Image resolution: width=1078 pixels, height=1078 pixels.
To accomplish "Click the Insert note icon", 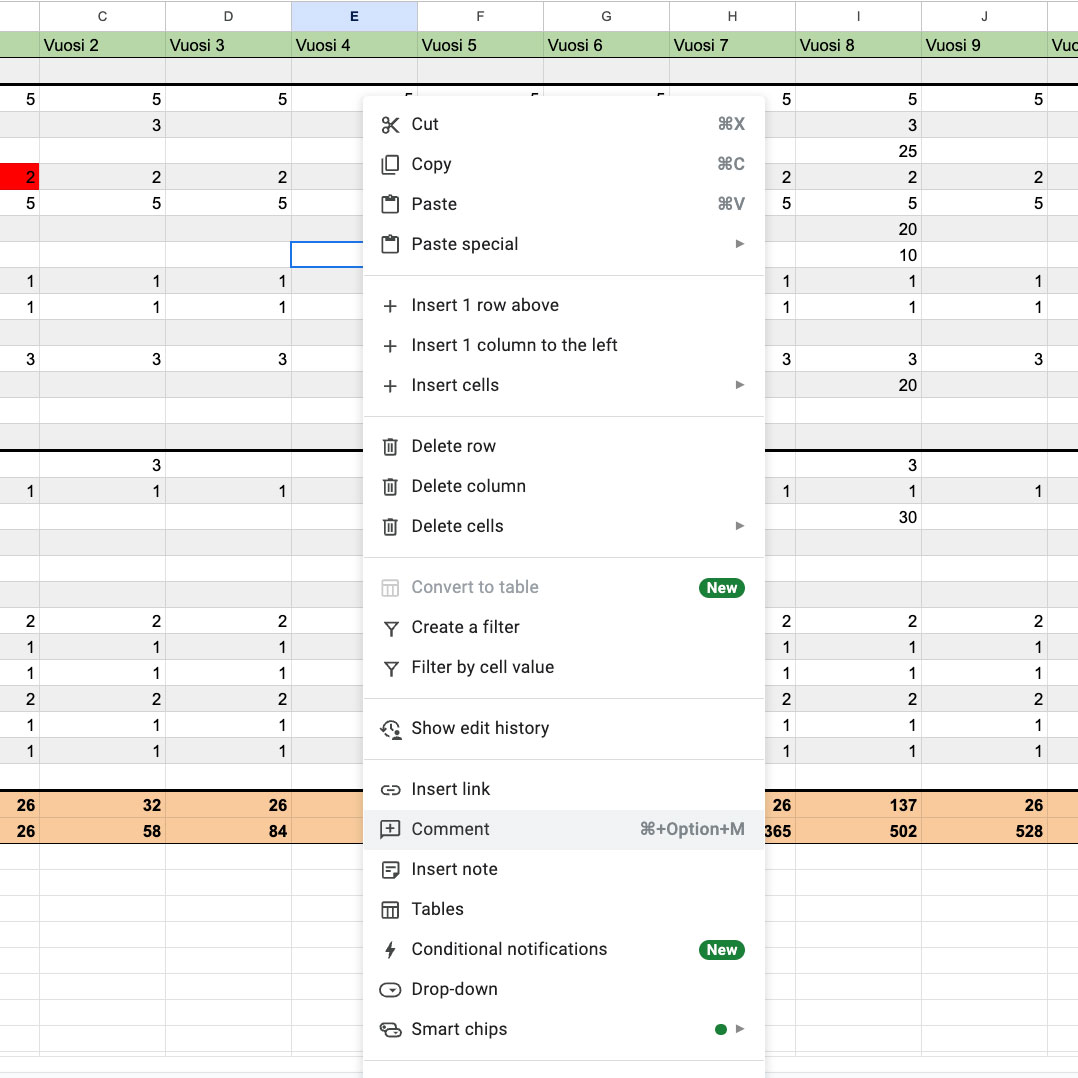I will coord(390,869).
